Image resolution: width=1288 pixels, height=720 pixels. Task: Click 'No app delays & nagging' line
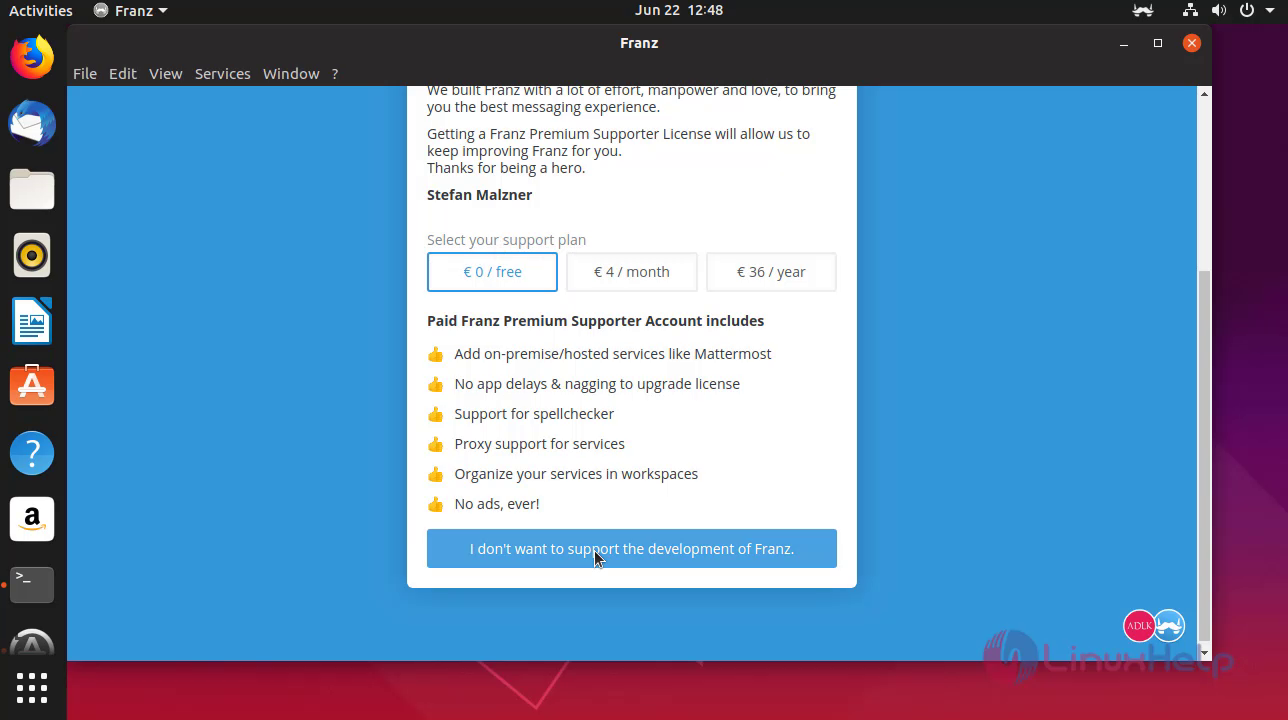point(597,384)
